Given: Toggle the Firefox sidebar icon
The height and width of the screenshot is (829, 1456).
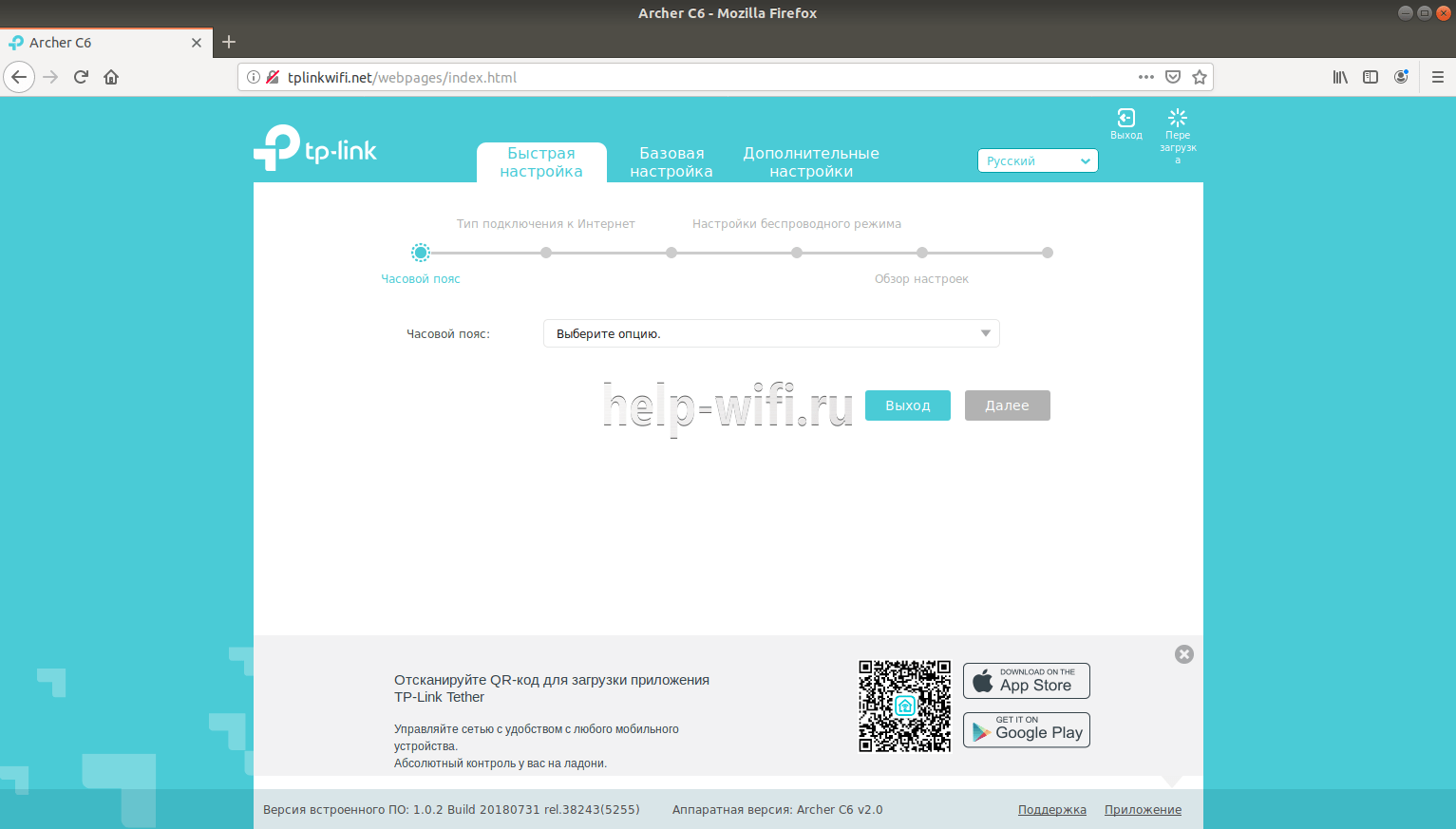Looking at the screenshot, I should [1371, 77].
